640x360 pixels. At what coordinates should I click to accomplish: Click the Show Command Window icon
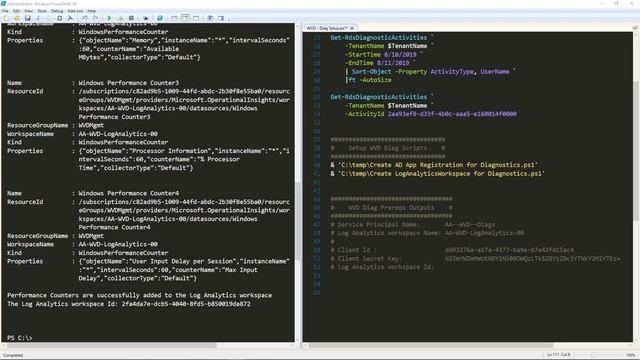tap(210, 18)
